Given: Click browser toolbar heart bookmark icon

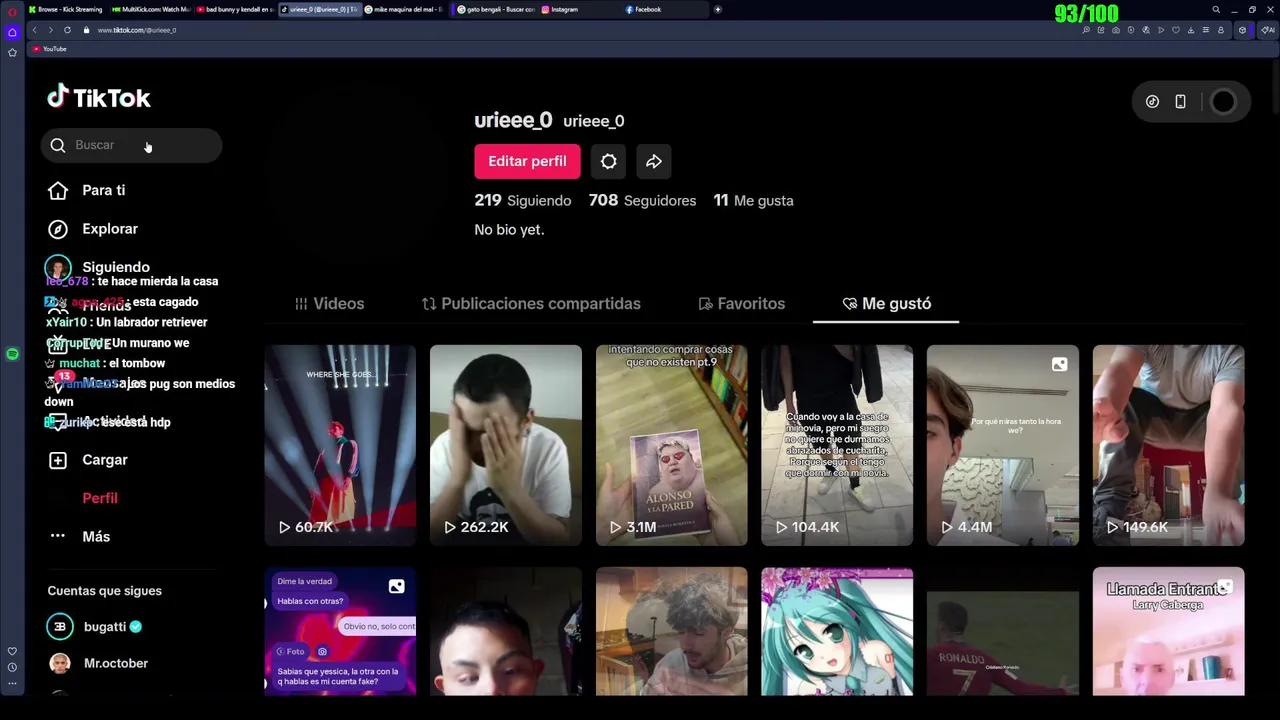Looking at the screenshot, I should pos(1176,30).
